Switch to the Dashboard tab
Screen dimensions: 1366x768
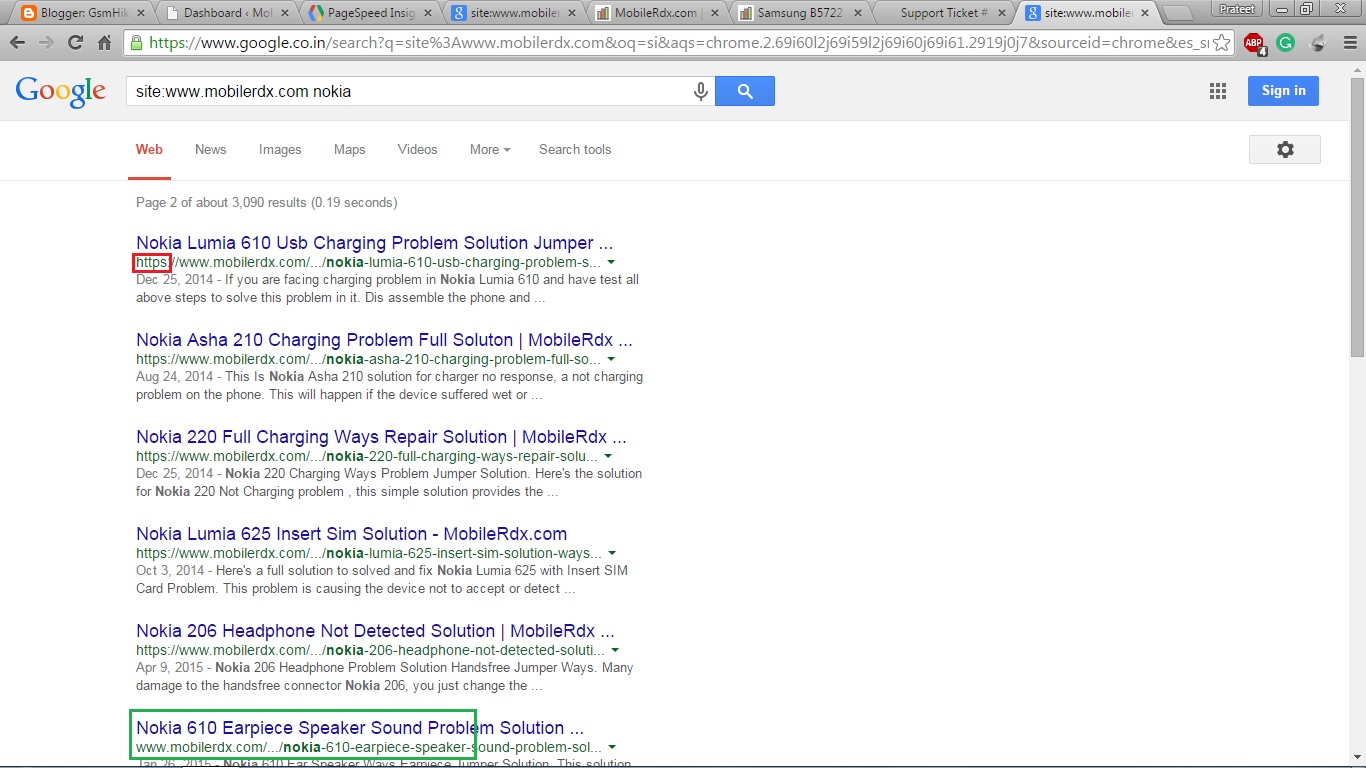[225, 13]
